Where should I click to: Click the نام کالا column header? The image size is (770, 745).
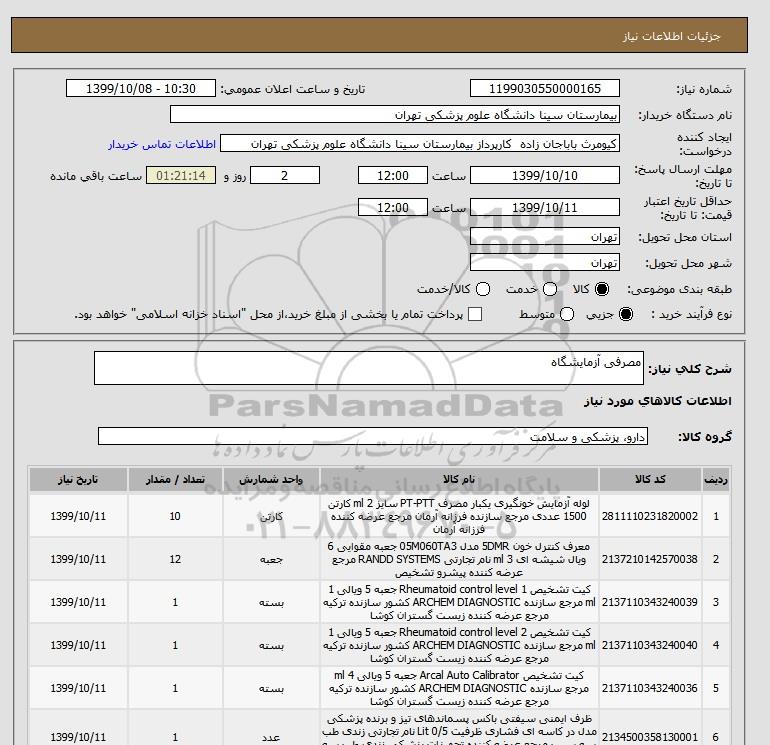tap(459, 479)
